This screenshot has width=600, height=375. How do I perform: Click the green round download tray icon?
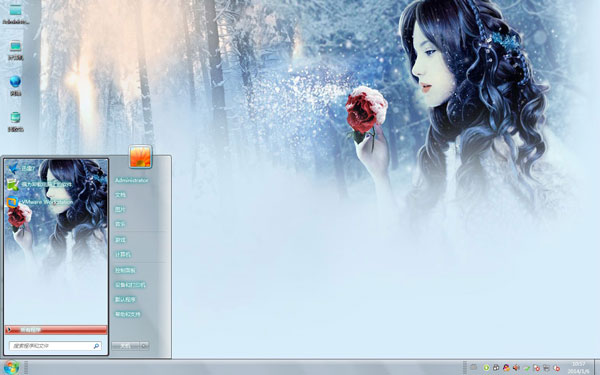pyautogui.click(x=486, y=368)
